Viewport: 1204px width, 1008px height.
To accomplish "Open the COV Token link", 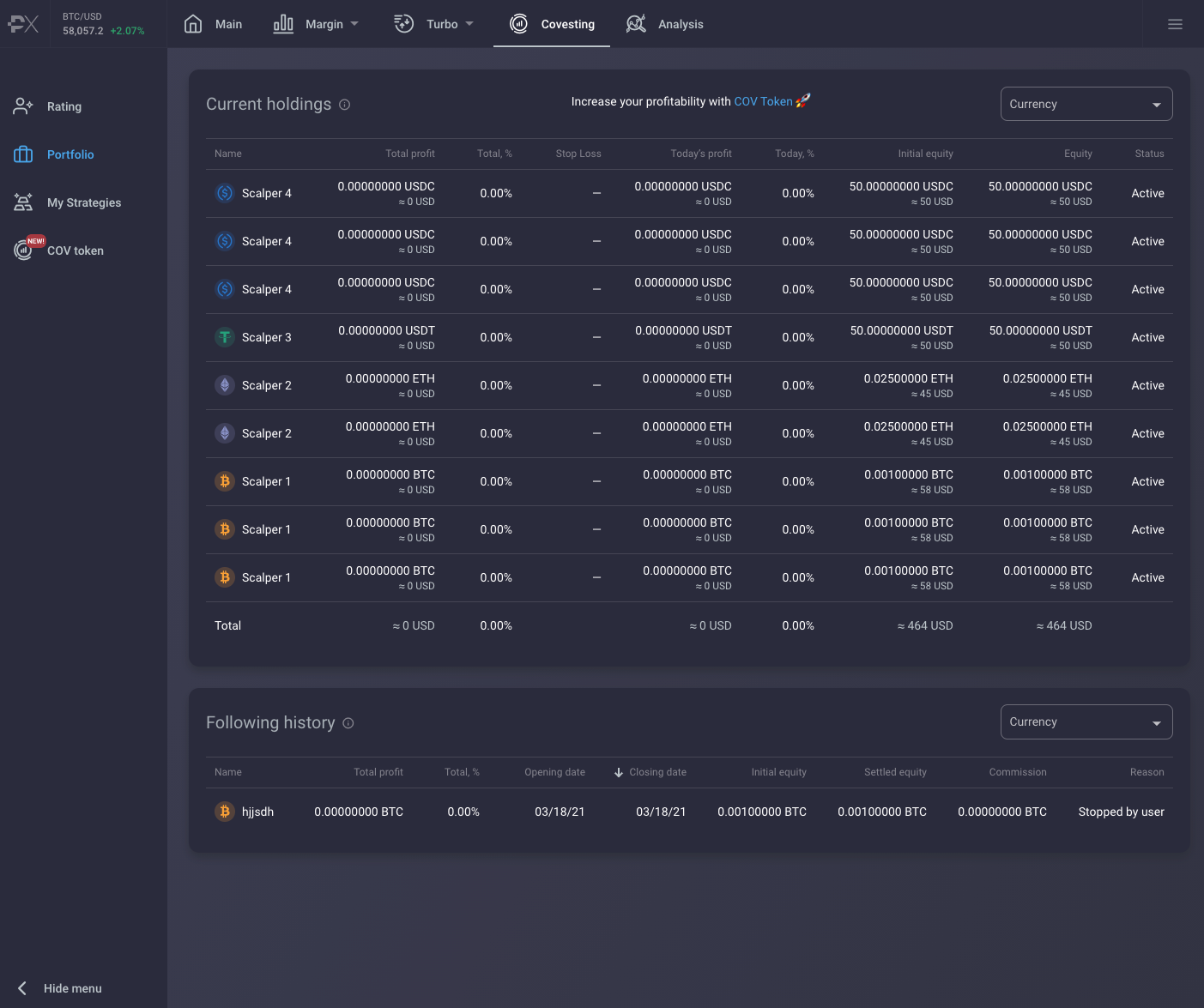I will [x=763, y=101].
